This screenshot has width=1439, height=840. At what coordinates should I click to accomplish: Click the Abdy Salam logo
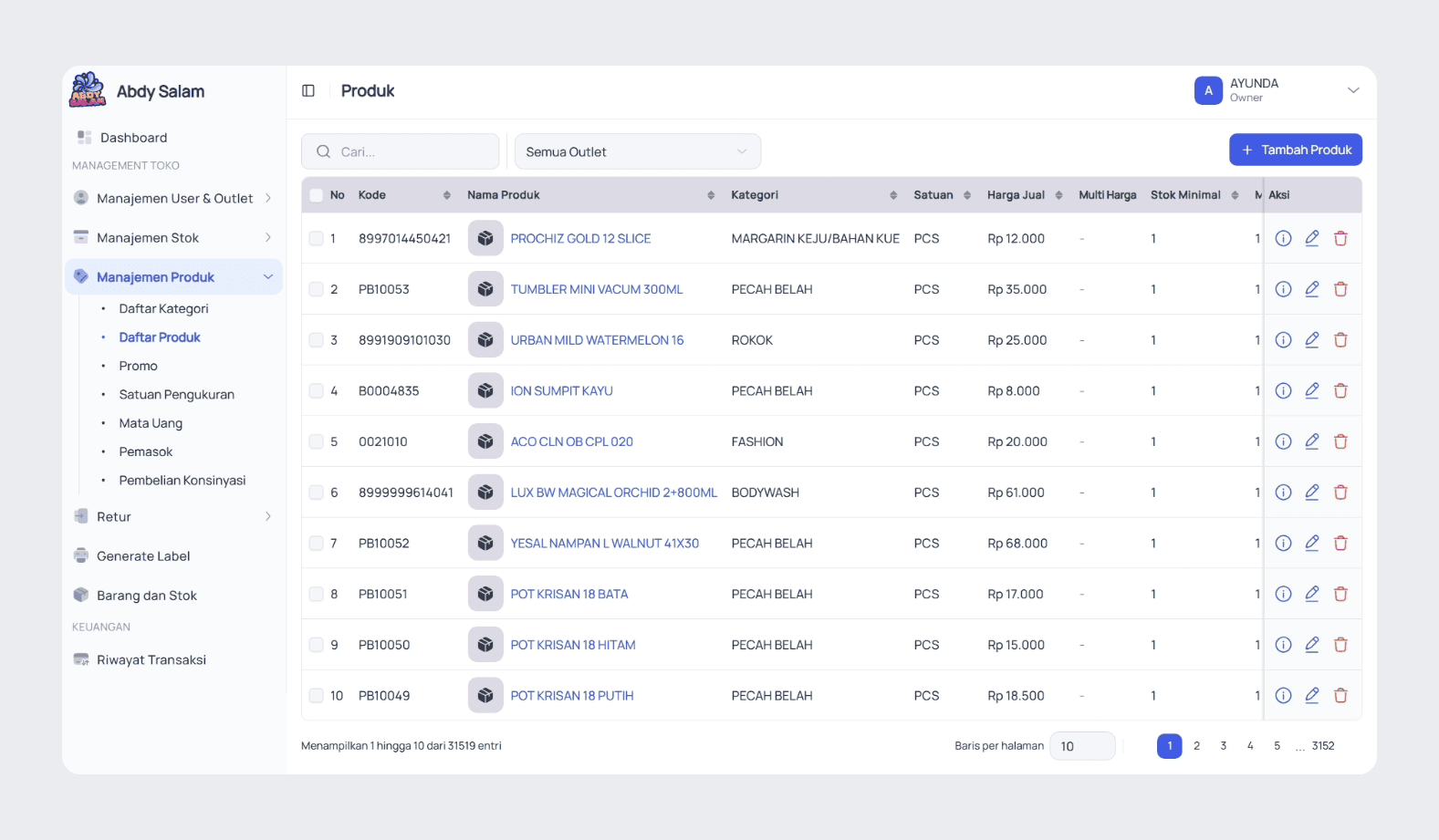pos(89,90)
